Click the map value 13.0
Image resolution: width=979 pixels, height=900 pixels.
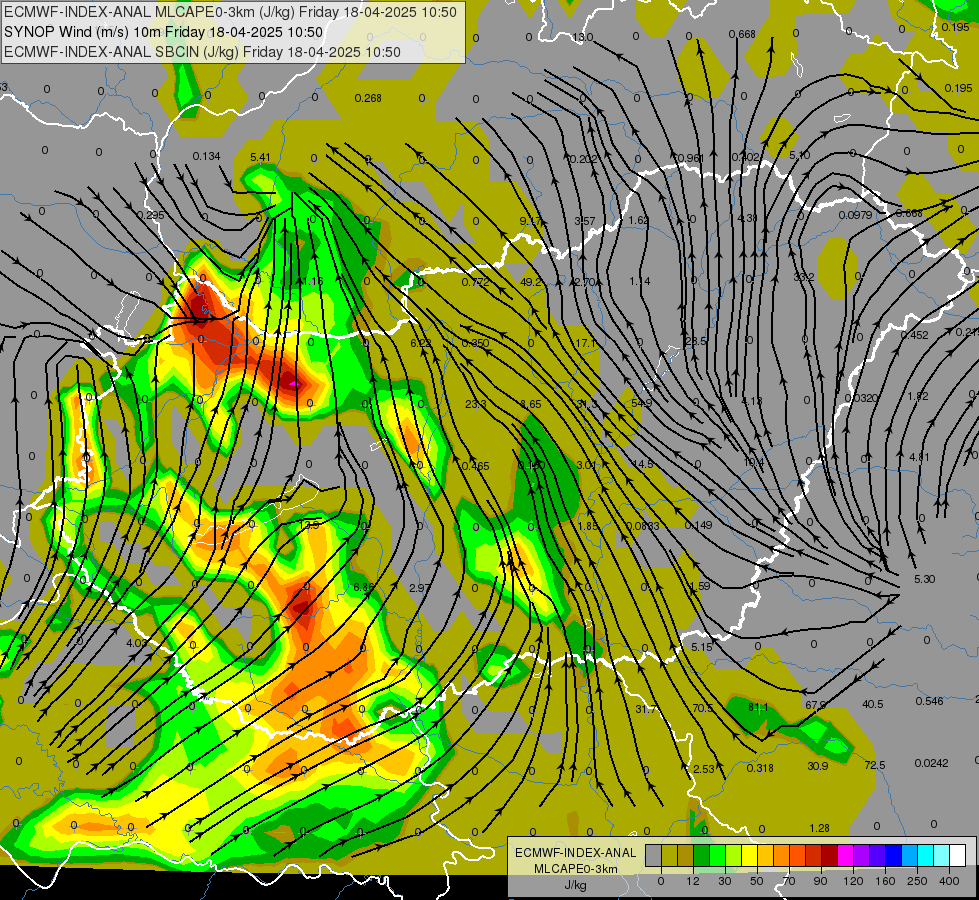click(583, 37)
